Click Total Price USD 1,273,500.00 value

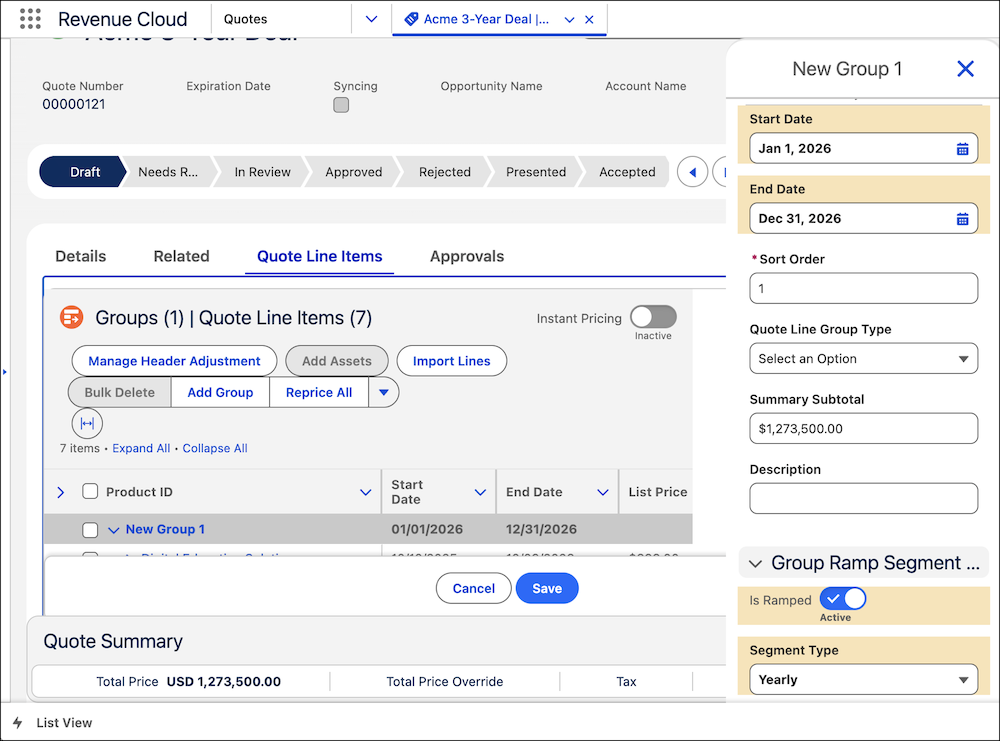click(224, 682)
